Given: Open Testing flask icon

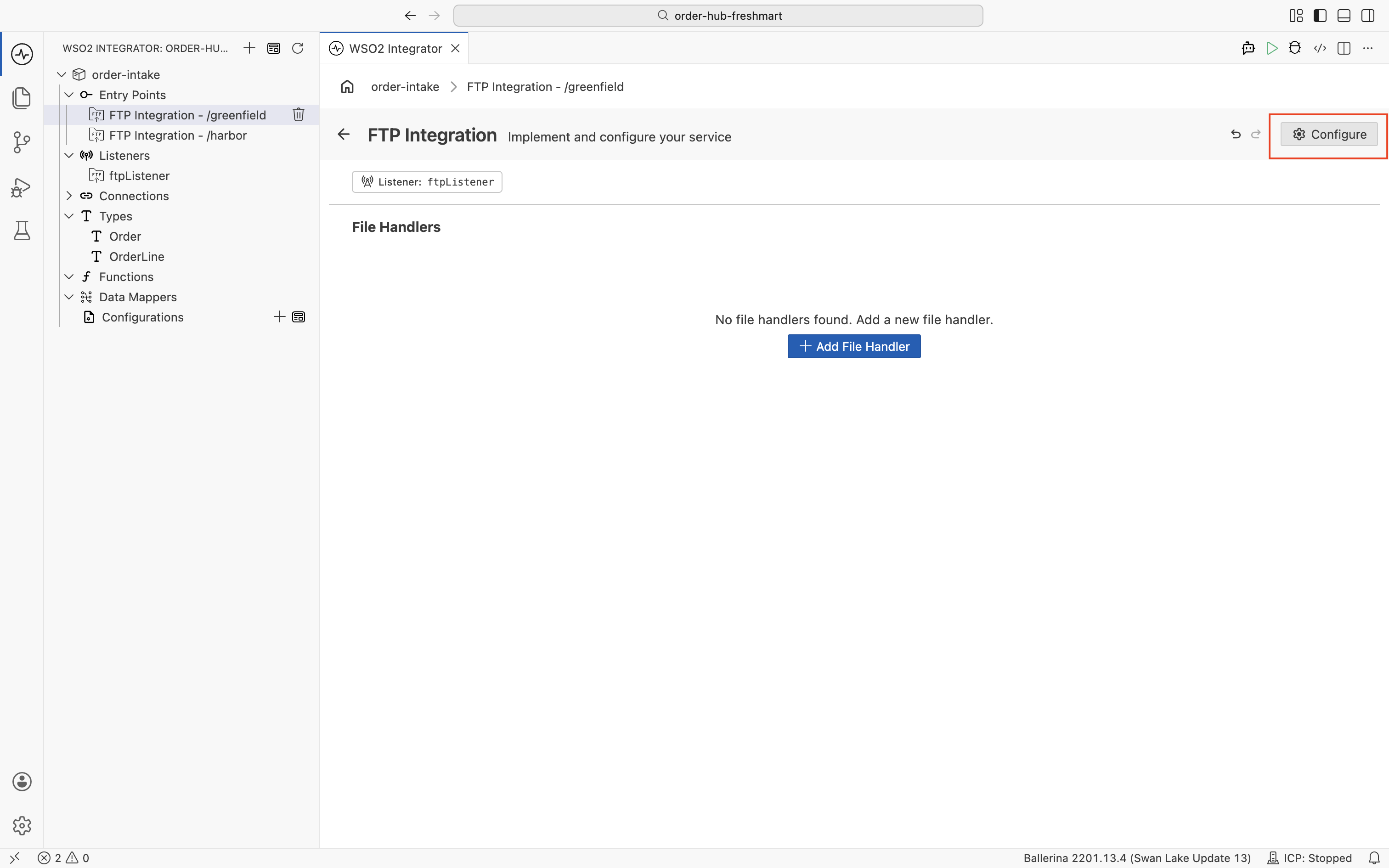Looking at the screenshot, I should click(x=22, y=231).
